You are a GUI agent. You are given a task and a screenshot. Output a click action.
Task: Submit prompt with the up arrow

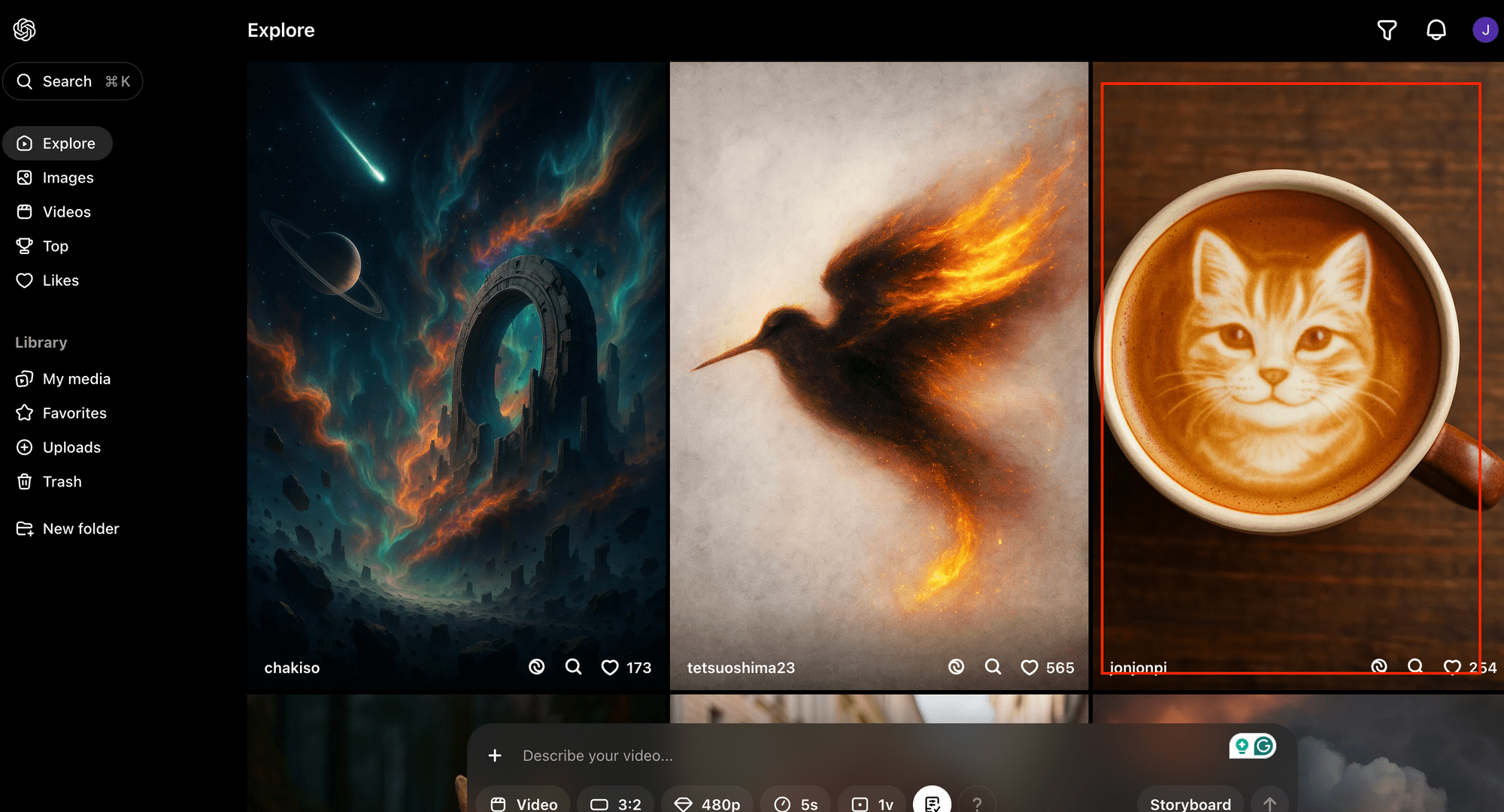pos(1269,804)
